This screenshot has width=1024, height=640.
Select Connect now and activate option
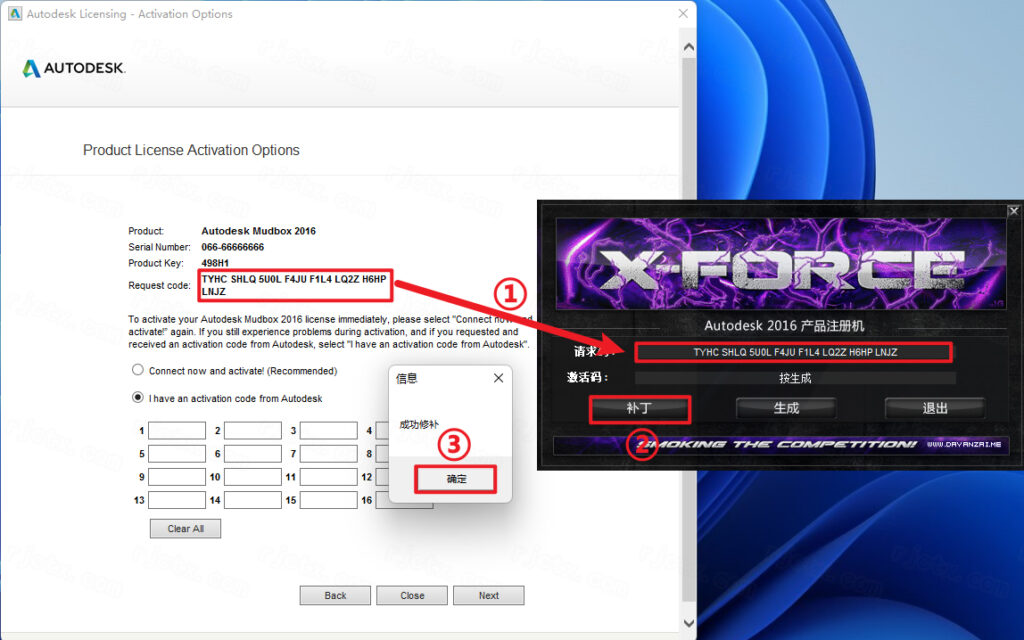click(138, 370)
